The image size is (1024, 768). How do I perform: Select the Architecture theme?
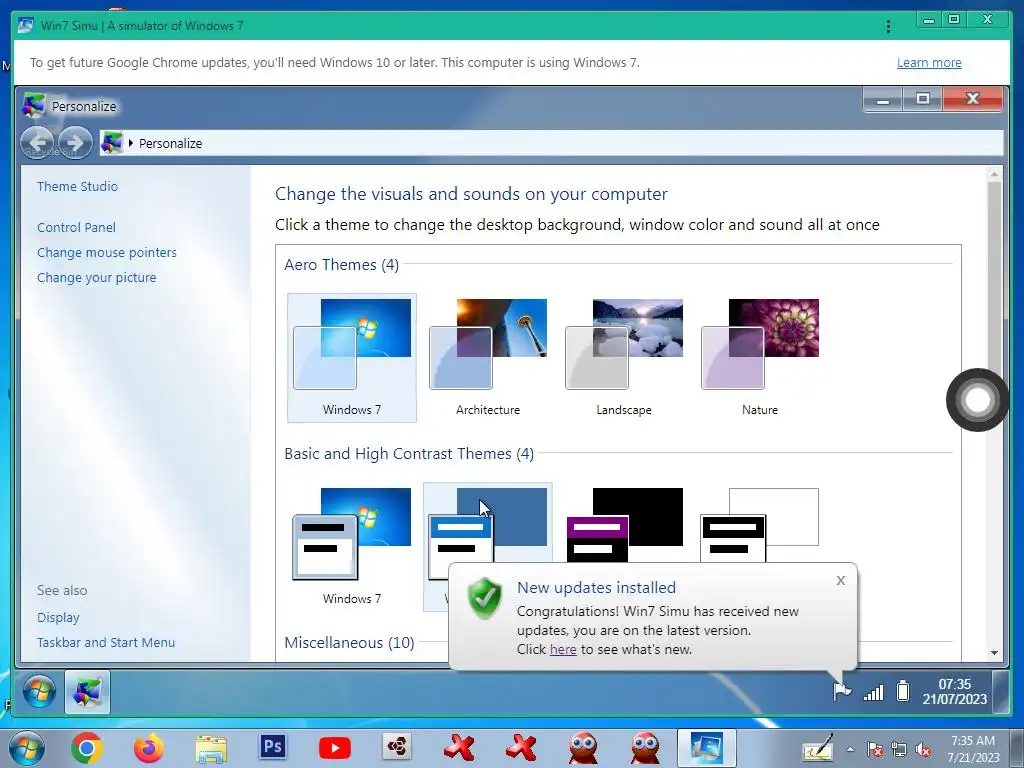click(488, 357)
